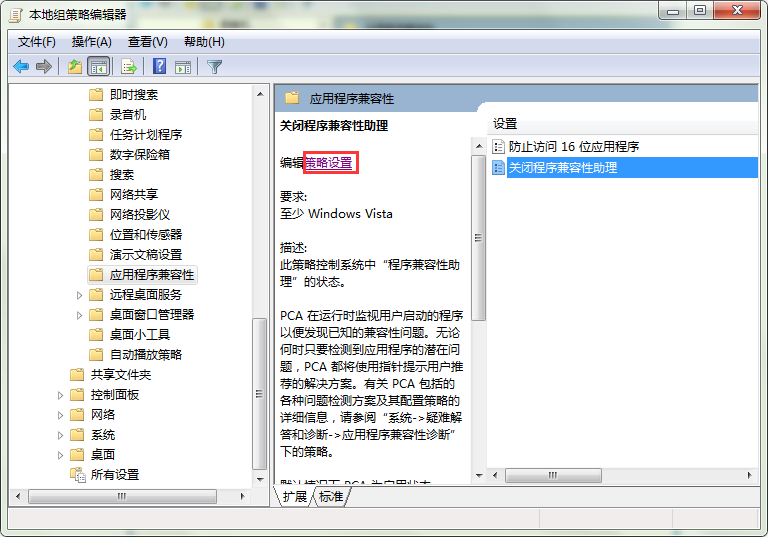This screenshot has height=537, width=768.
Task: Toggle the show/hide console tree icon
Action: pyautogui.click(x=98, y=67)
